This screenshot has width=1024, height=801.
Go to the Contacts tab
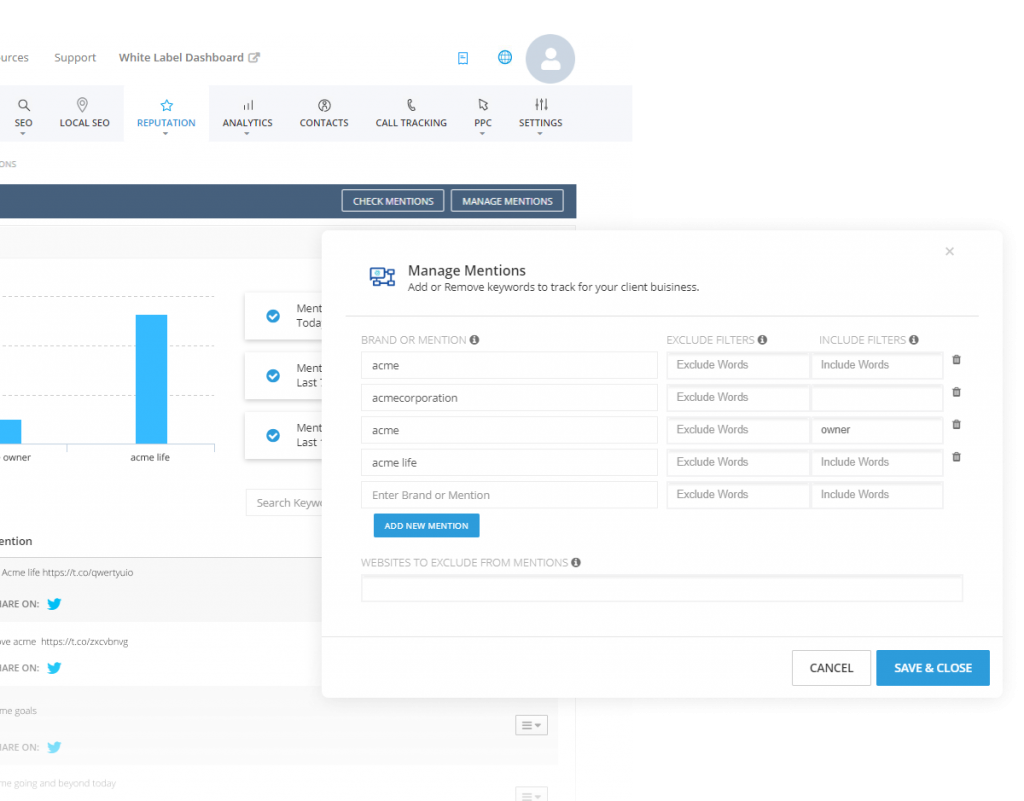324,114
